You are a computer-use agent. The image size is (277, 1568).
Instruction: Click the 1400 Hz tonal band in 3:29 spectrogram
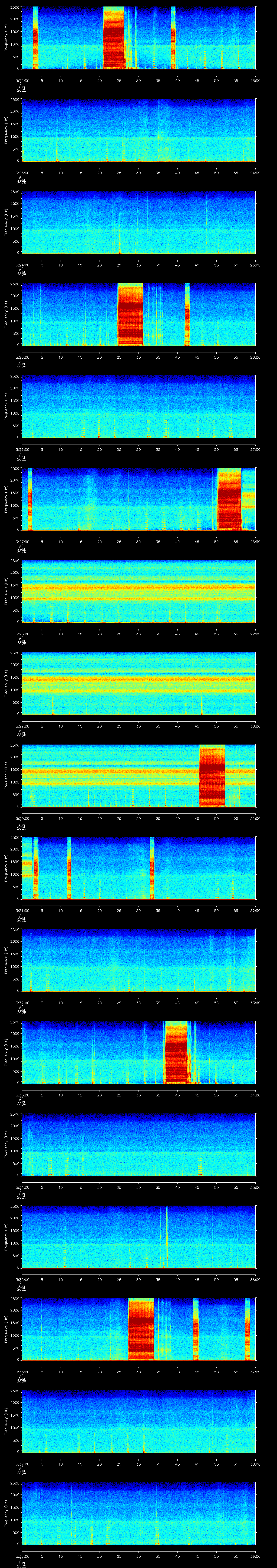[138, 679]
